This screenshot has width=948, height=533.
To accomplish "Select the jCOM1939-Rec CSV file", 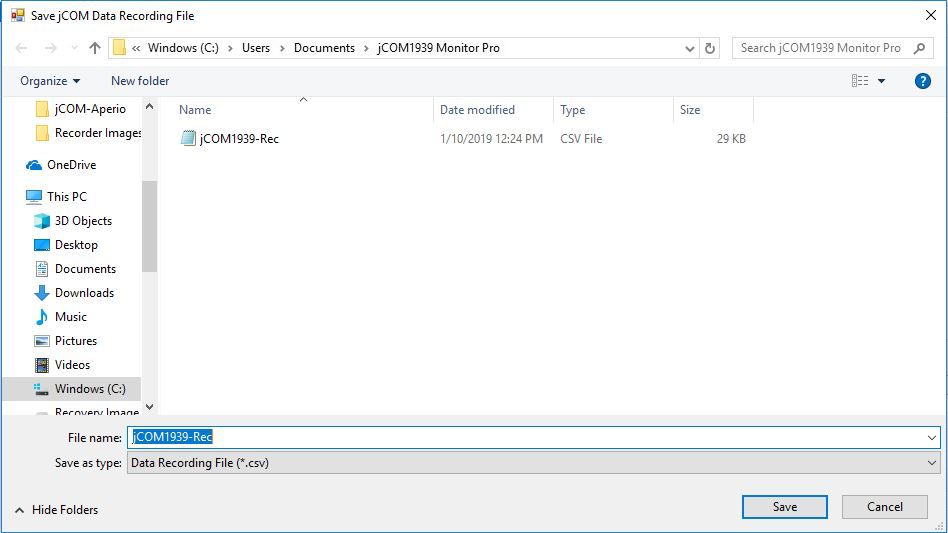I will pos(238,139).
